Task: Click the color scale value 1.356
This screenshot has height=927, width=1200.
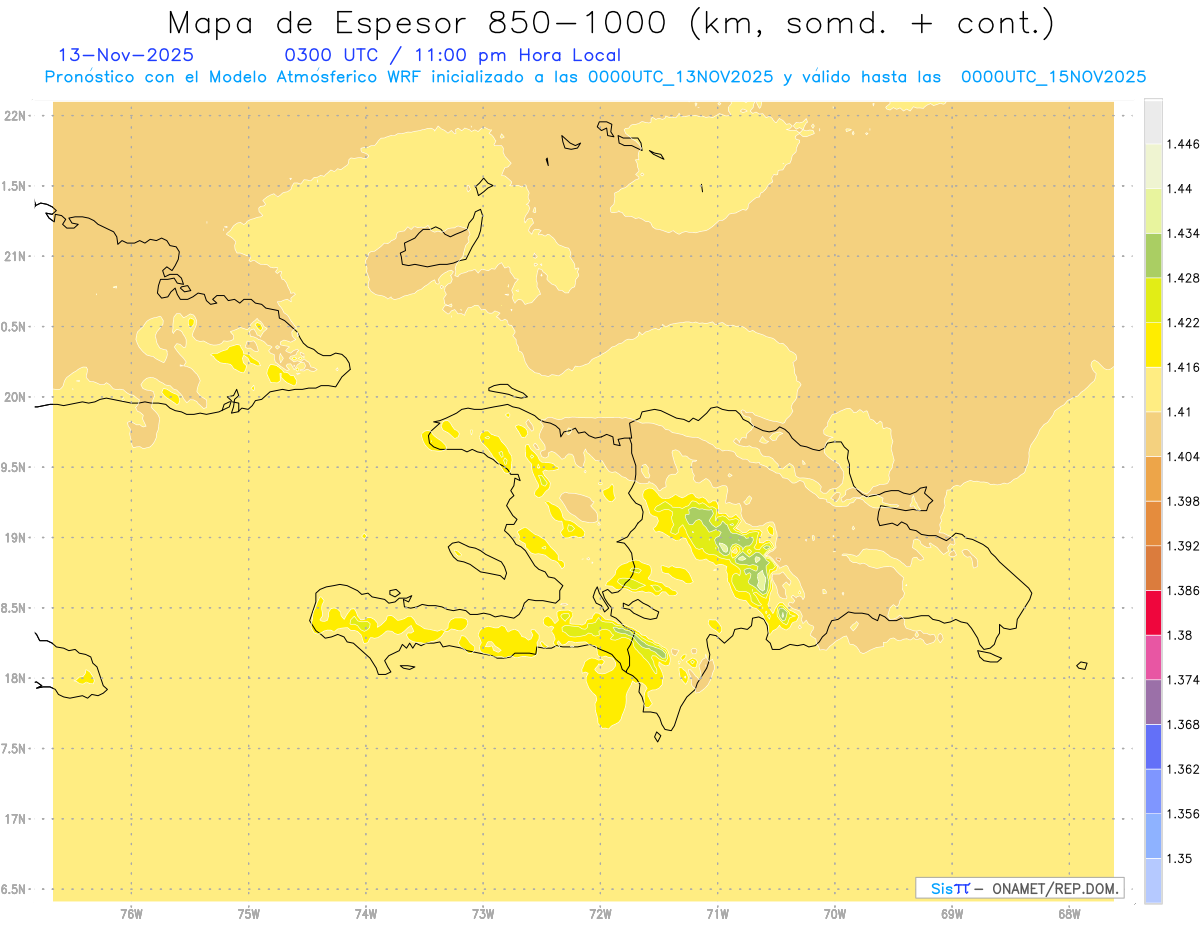Action: (x=1183, y=814)
